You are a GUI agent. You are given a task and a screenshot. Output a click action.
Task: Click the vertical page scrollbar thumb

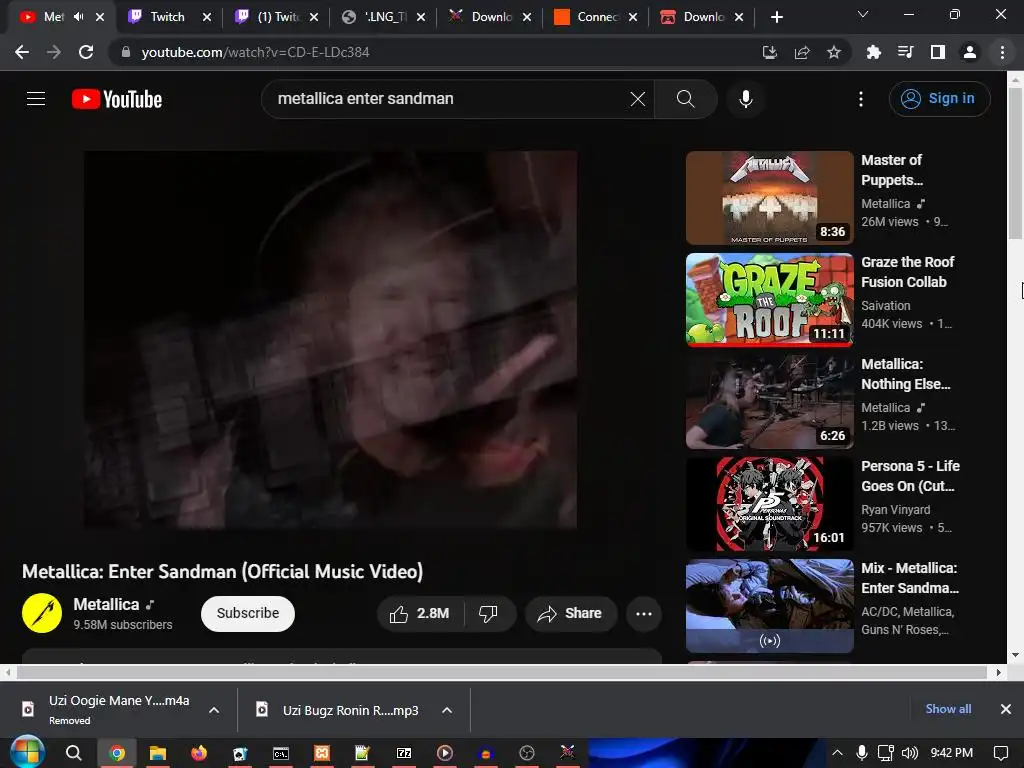pyautogui.click(x=1015, y=163)
